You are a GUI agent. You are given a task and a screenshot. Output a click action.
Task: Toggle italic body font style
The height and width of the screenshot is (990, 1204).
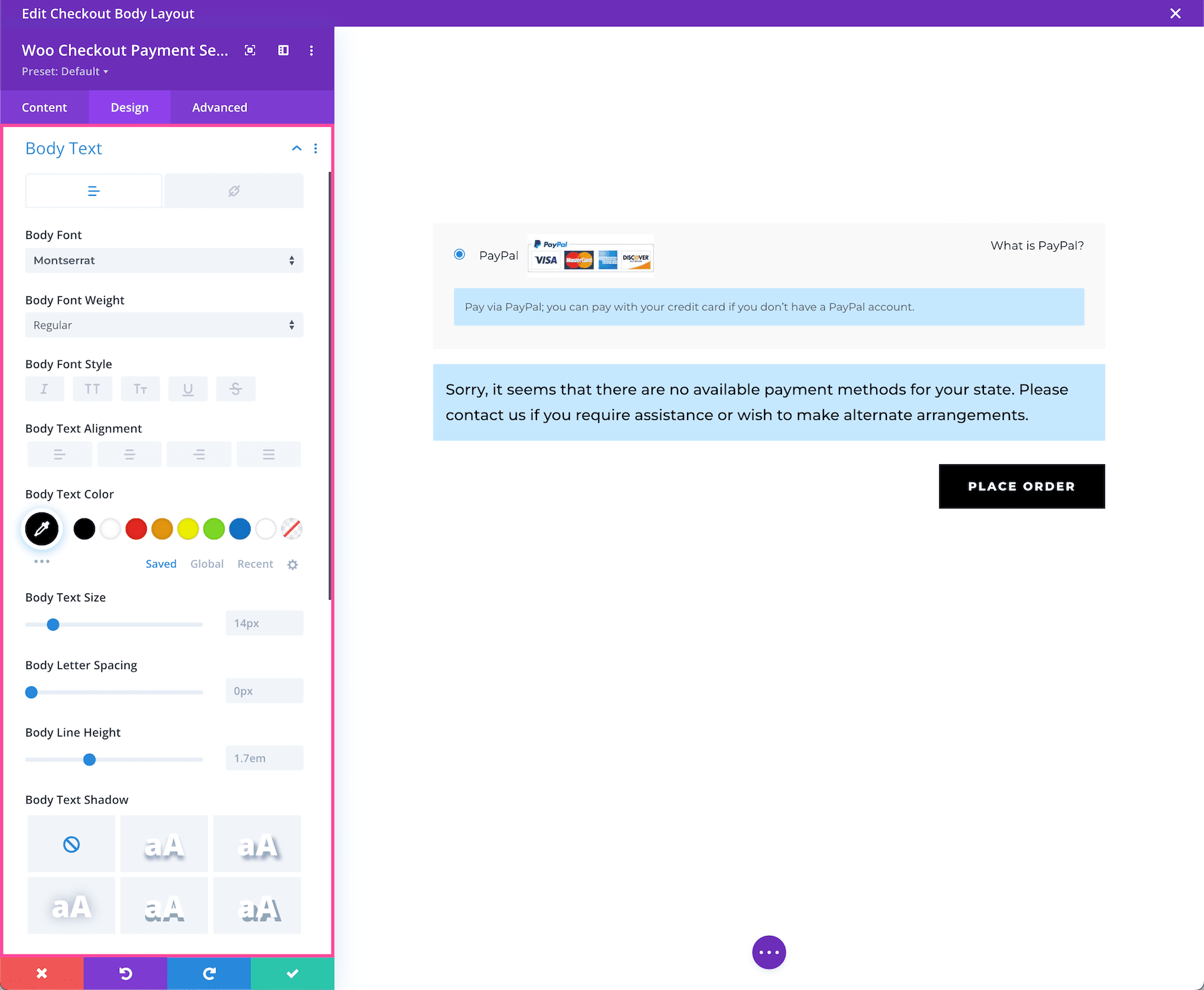pos(44,389)
